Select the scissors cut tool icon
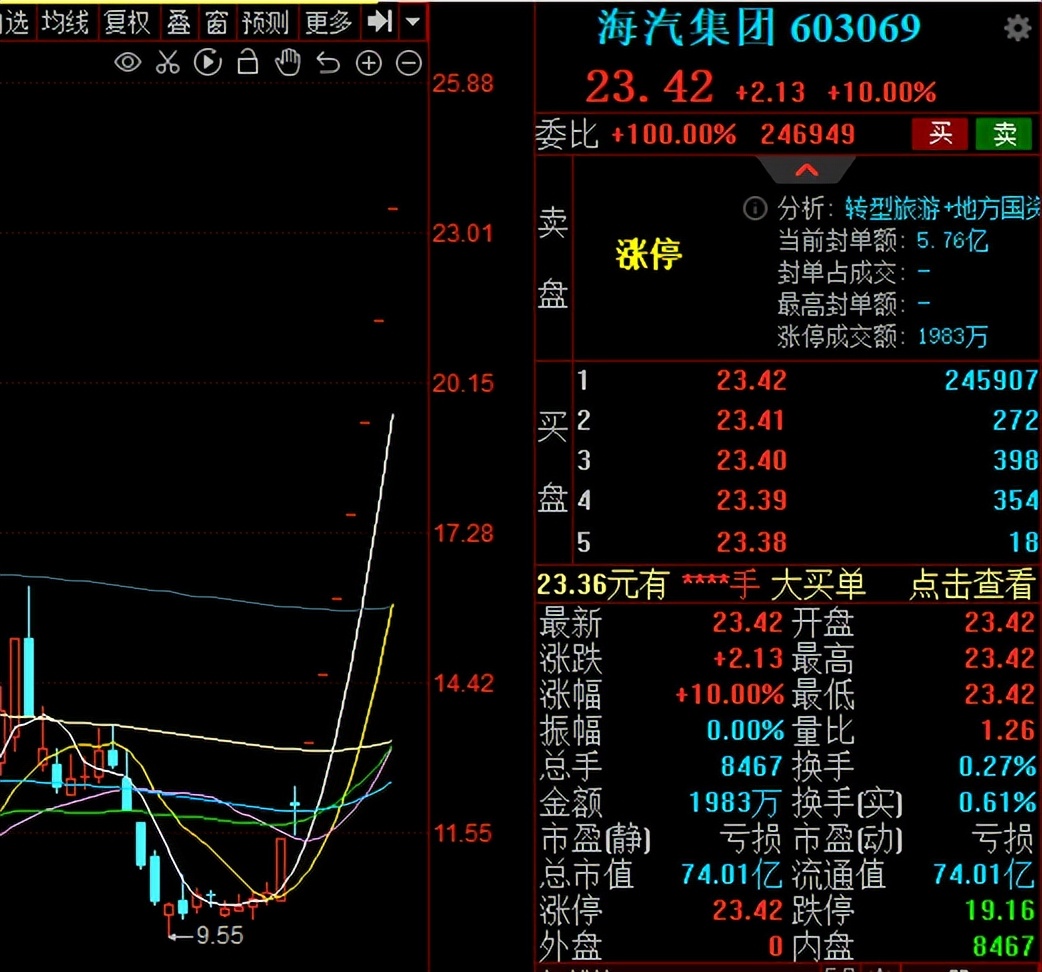The height and width of the screenshot is (972, 1042). (167, 63)
